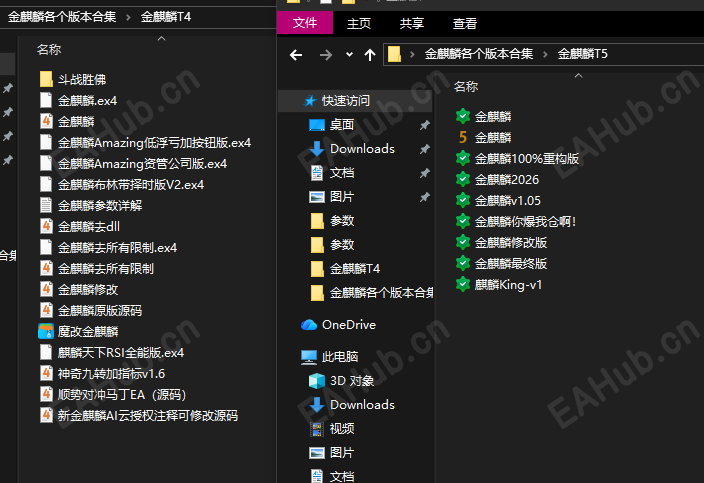This screenshot has width=704, height=483.
Task: Expand chevron between 金麒麟各个版本合集 and 金麒麟T5
Action: point(545,54)
